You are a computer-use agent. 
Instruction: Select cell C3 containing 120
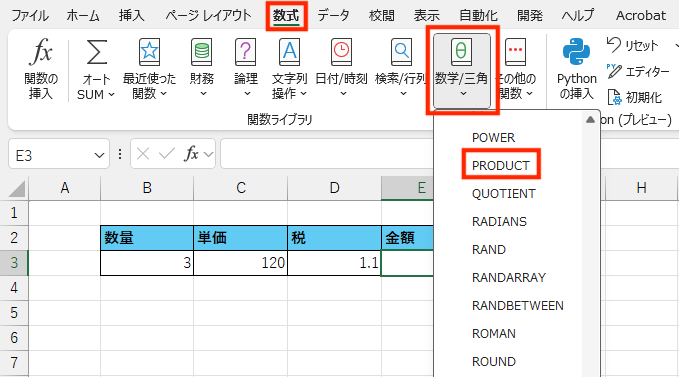click(x=240, y=263)
